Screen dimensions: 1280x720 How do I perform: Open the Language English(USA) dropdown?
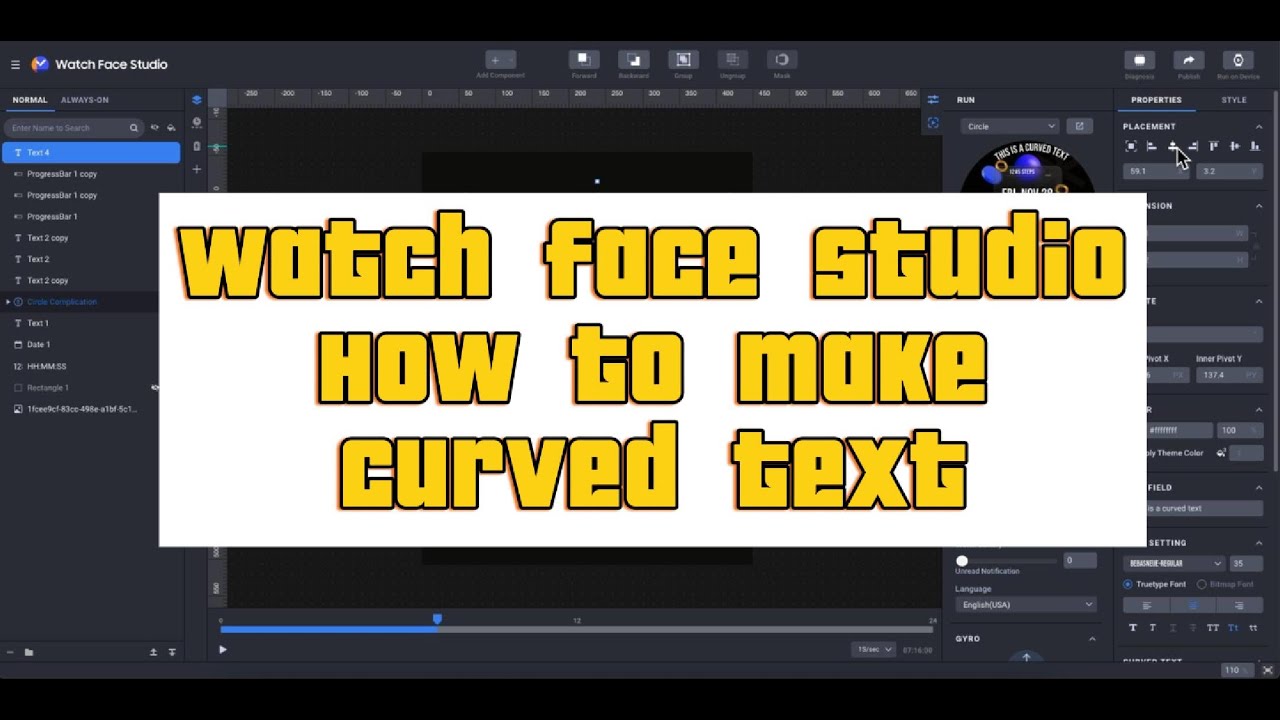click(x=1026, y=604)
